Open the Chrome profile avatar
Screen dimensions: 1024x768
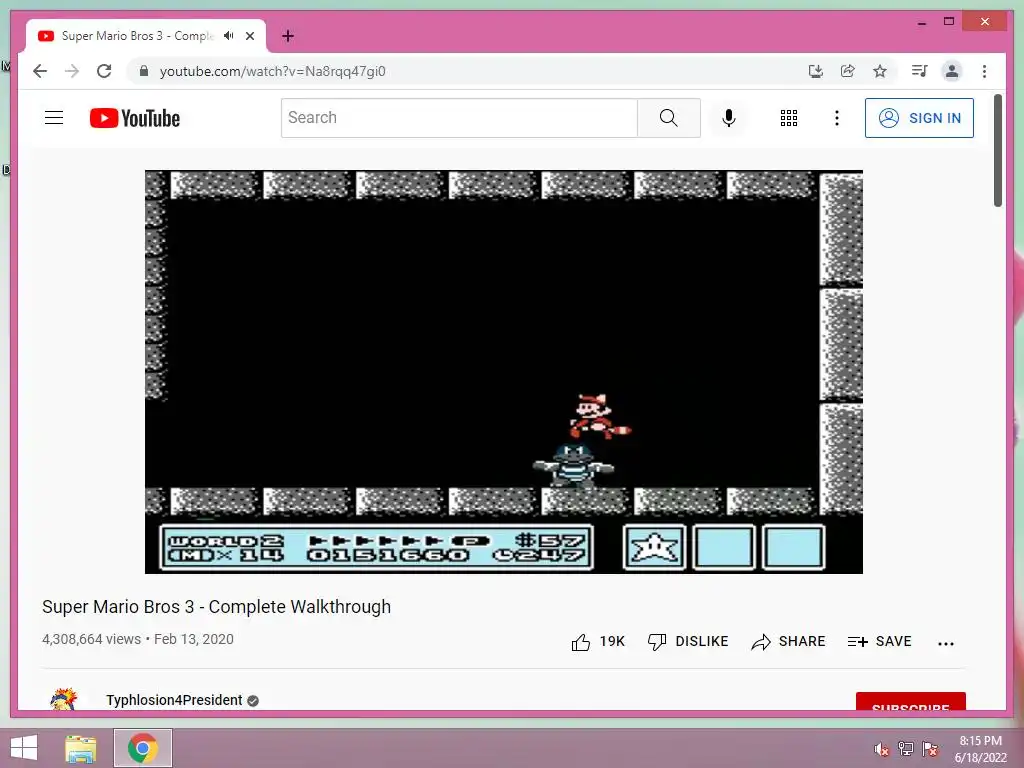[952, 71]
